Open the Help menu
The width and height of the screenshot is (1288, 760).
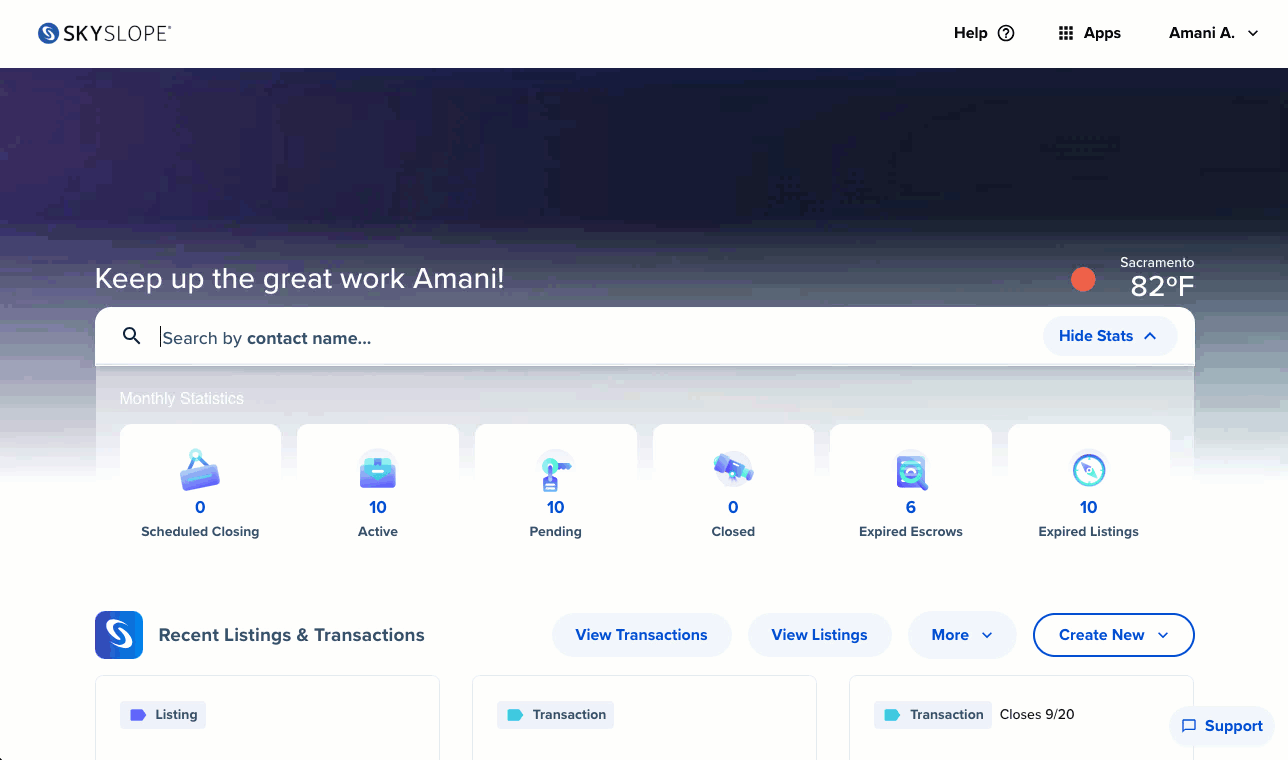[x=984, y=33]
